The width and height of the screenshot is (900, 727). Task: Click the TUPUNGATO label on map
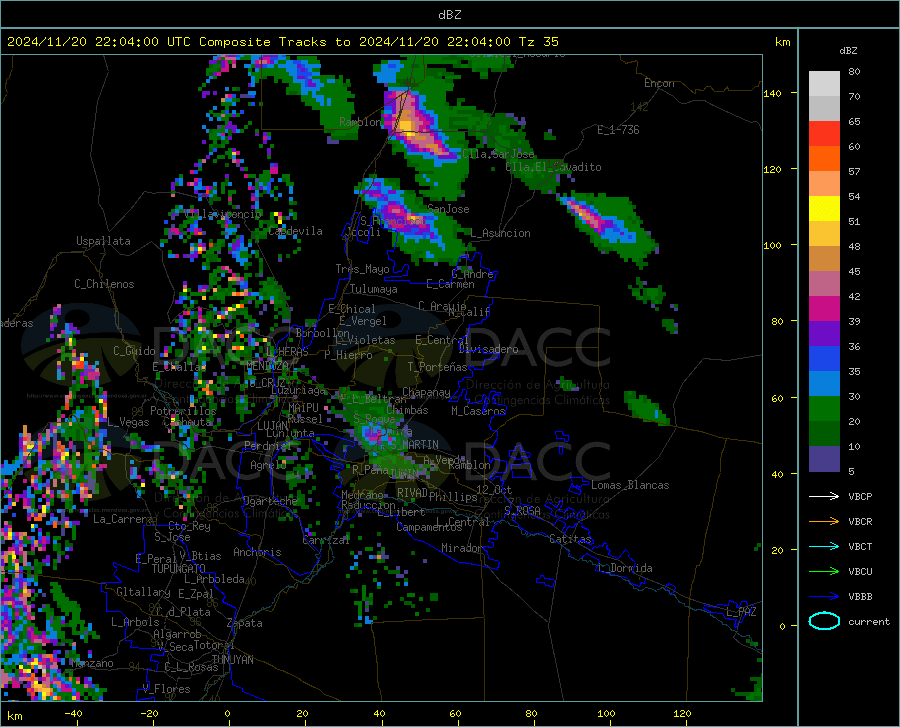click(x=179, y=569)
